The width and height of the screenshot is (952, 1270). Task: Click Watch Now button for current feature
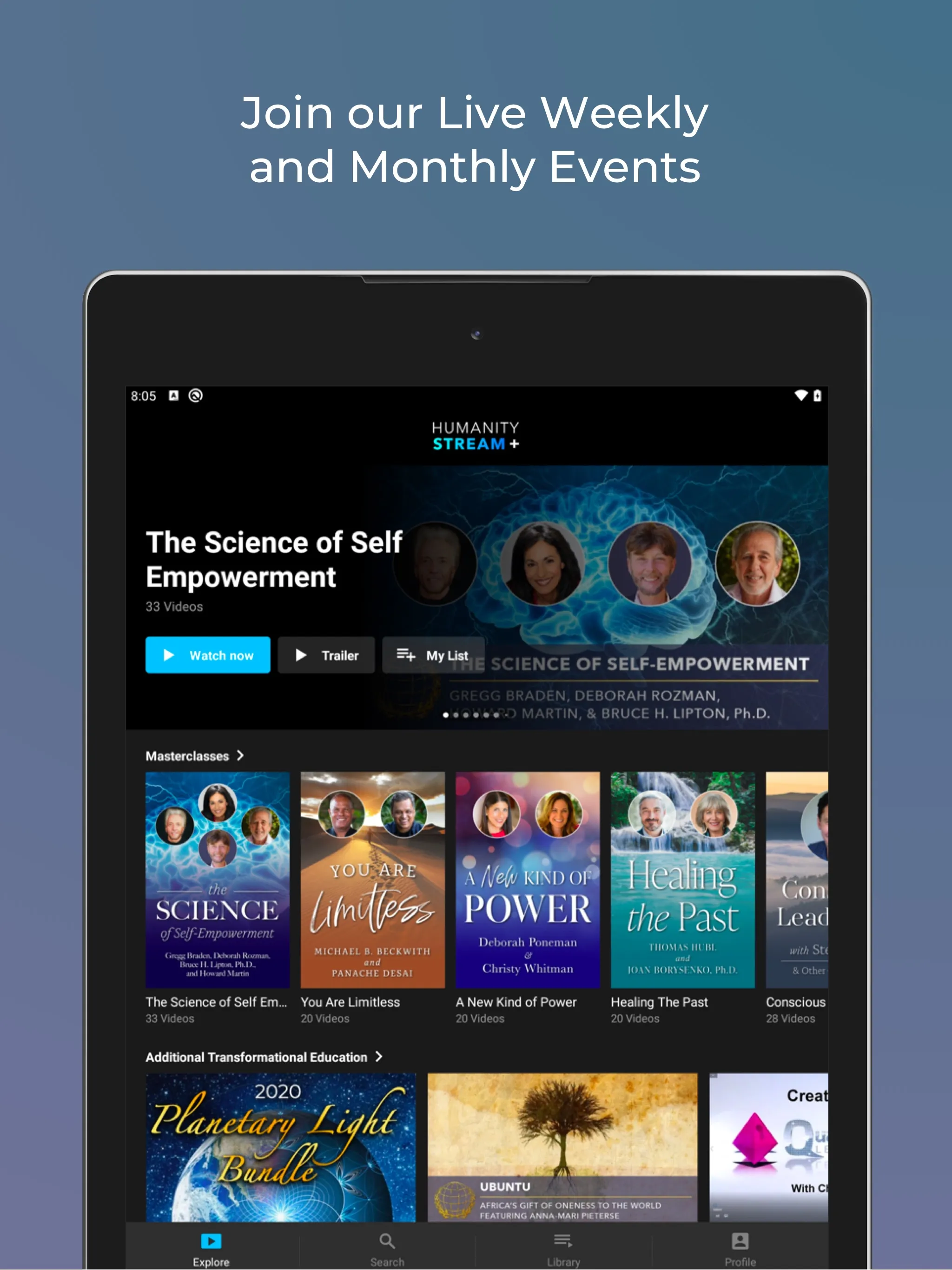pos(207,656)
